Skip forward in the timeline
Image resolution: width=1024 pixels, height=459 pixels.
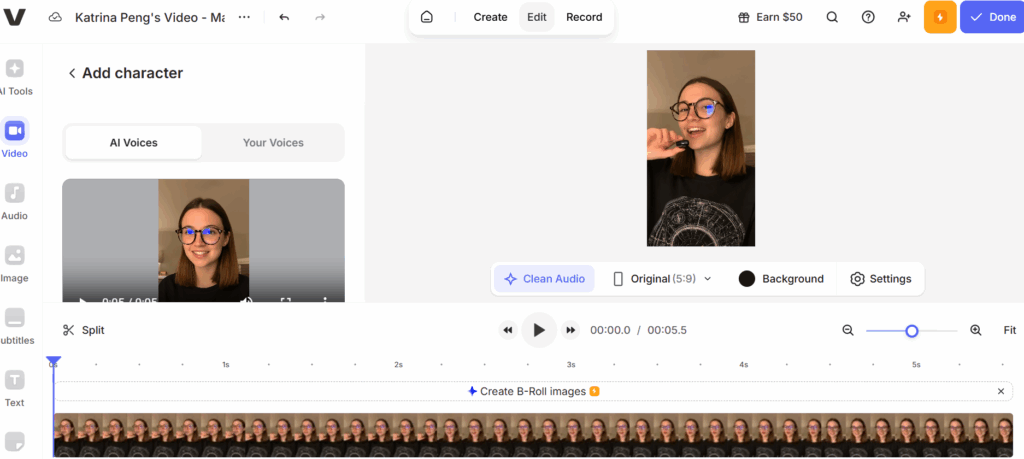570,330
